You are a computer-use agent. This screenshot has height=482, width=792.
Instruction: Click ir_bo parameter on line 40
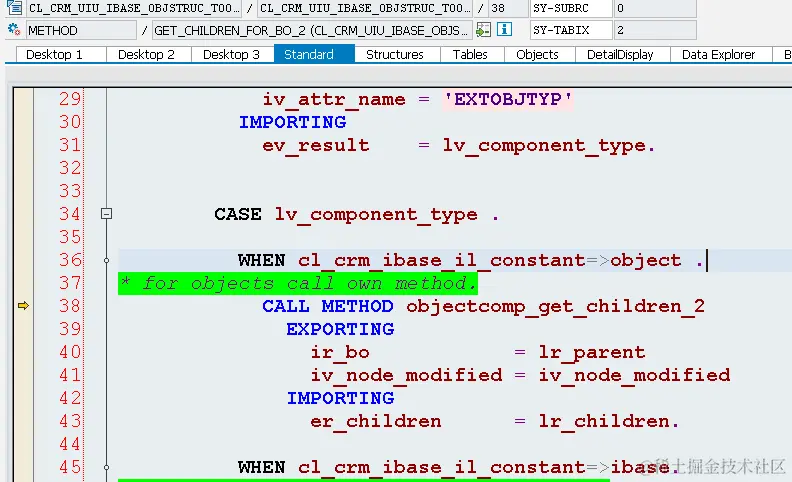(x=340, y=352)
